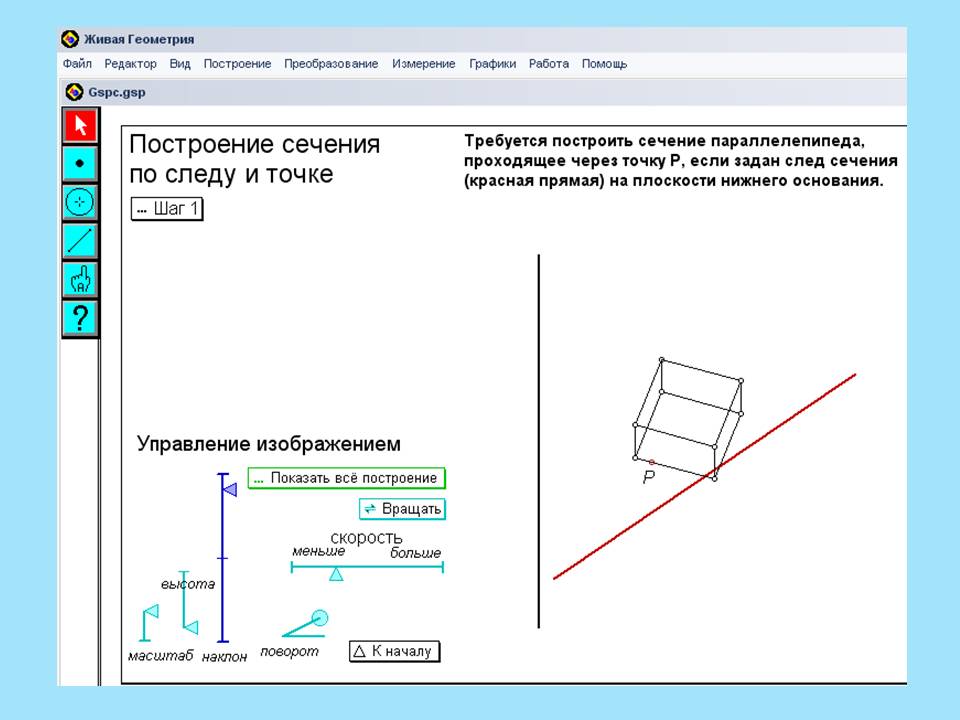Select the Point tool
Viewport: 960px width, 720px height.
coord(80,163)
